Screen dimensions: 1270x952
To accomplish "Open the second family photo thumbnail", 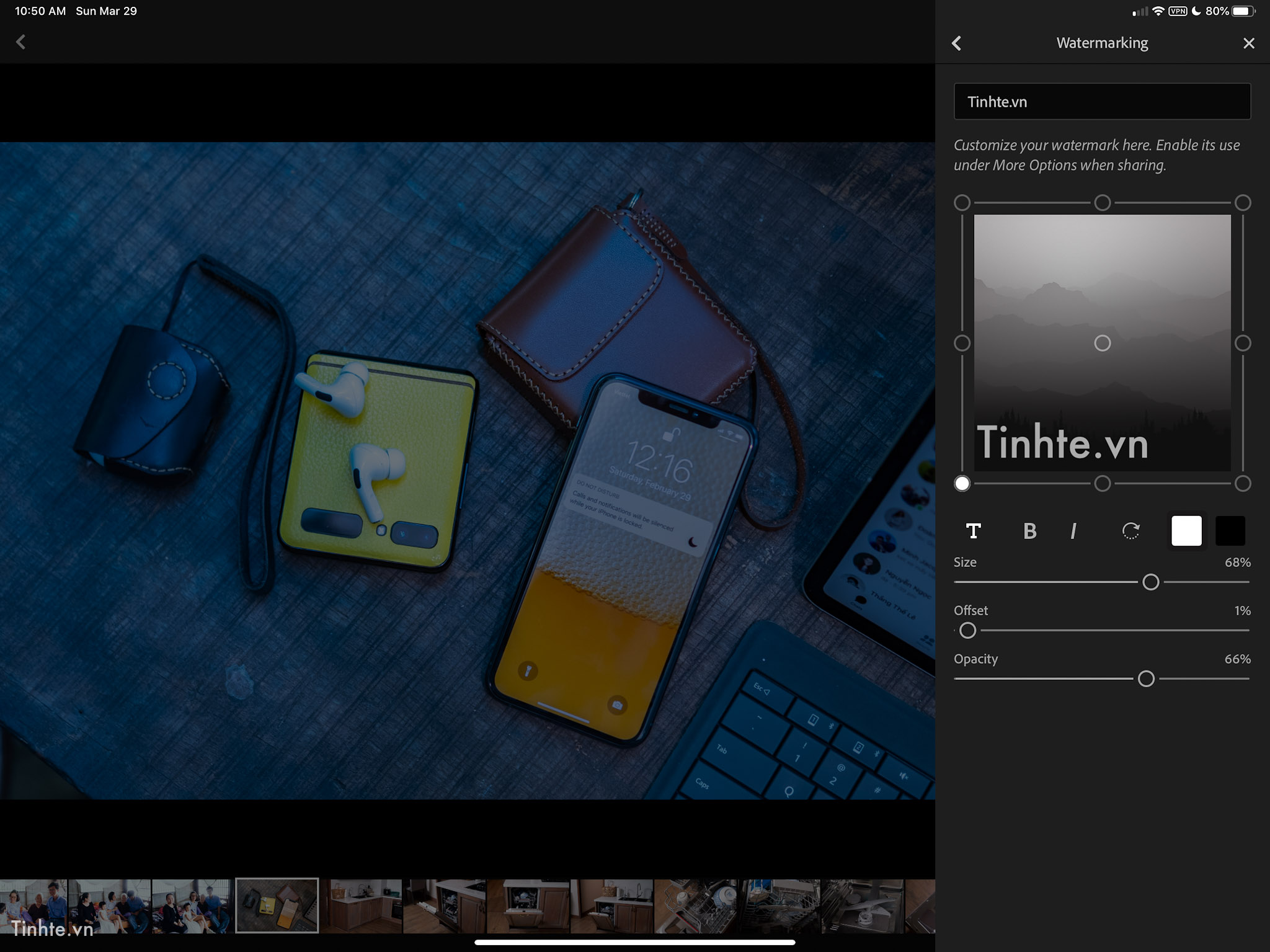I will point(110,905).
